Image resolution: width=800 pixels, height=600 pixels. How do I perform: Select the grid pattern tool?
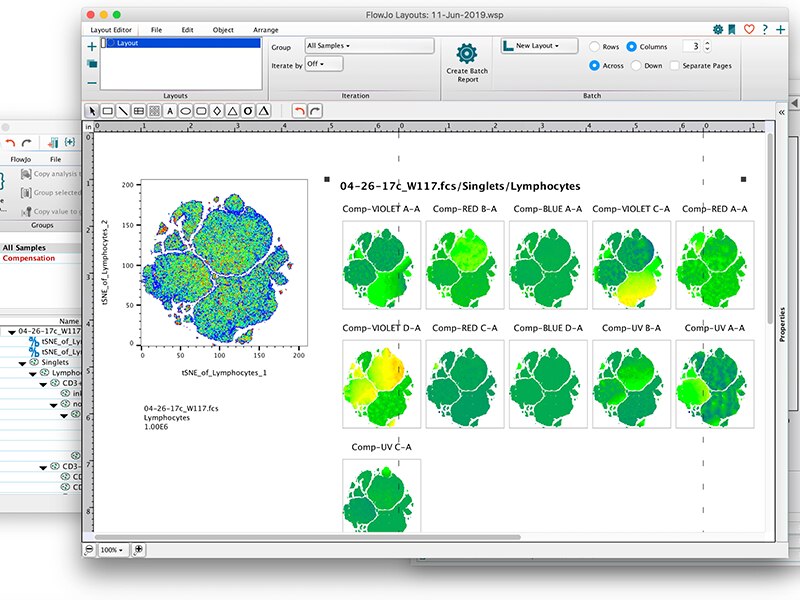(x=154, y=111)
